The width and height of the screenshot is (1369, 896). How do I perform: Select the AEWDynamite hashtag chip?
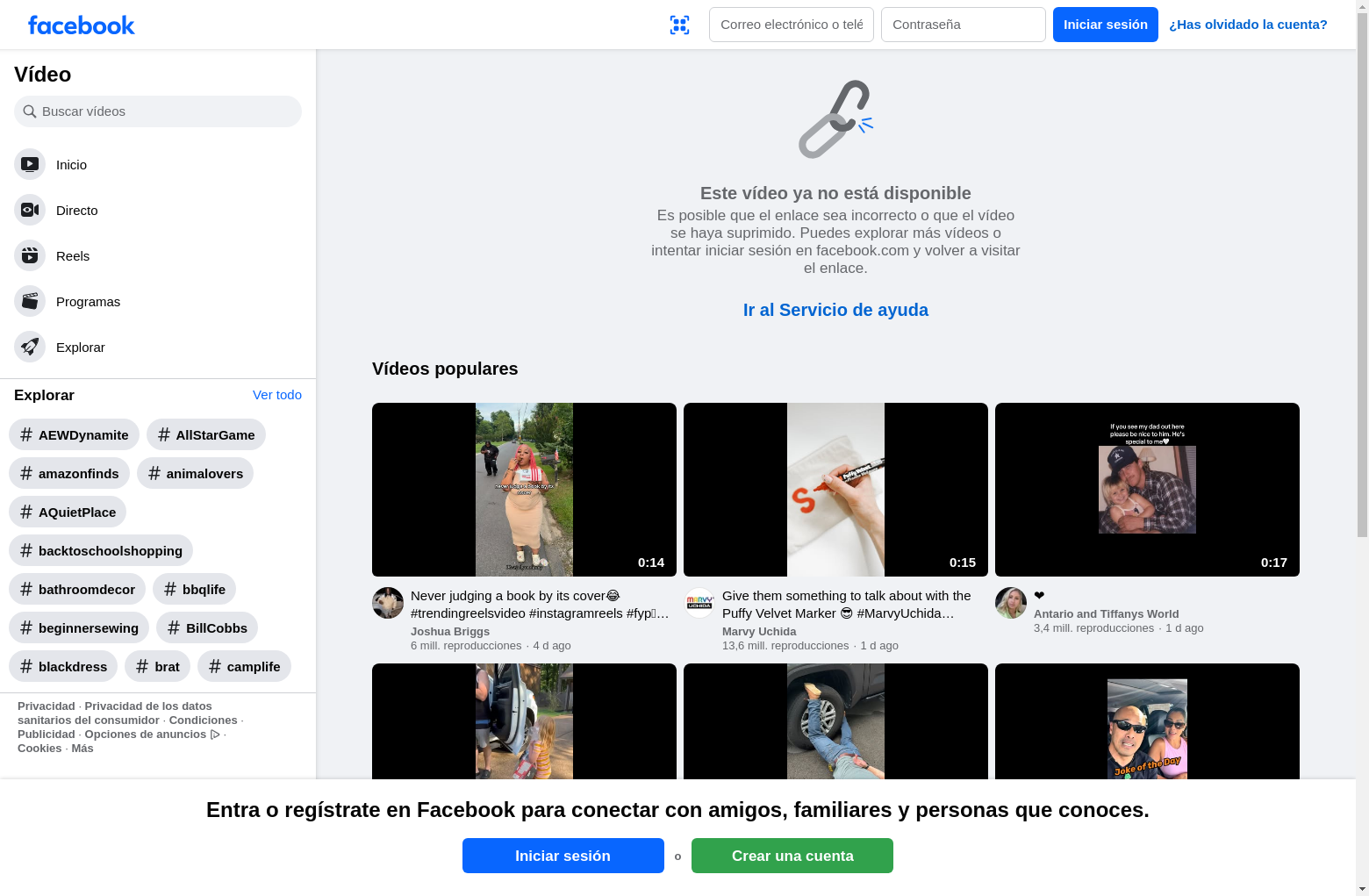coord(74,434)
